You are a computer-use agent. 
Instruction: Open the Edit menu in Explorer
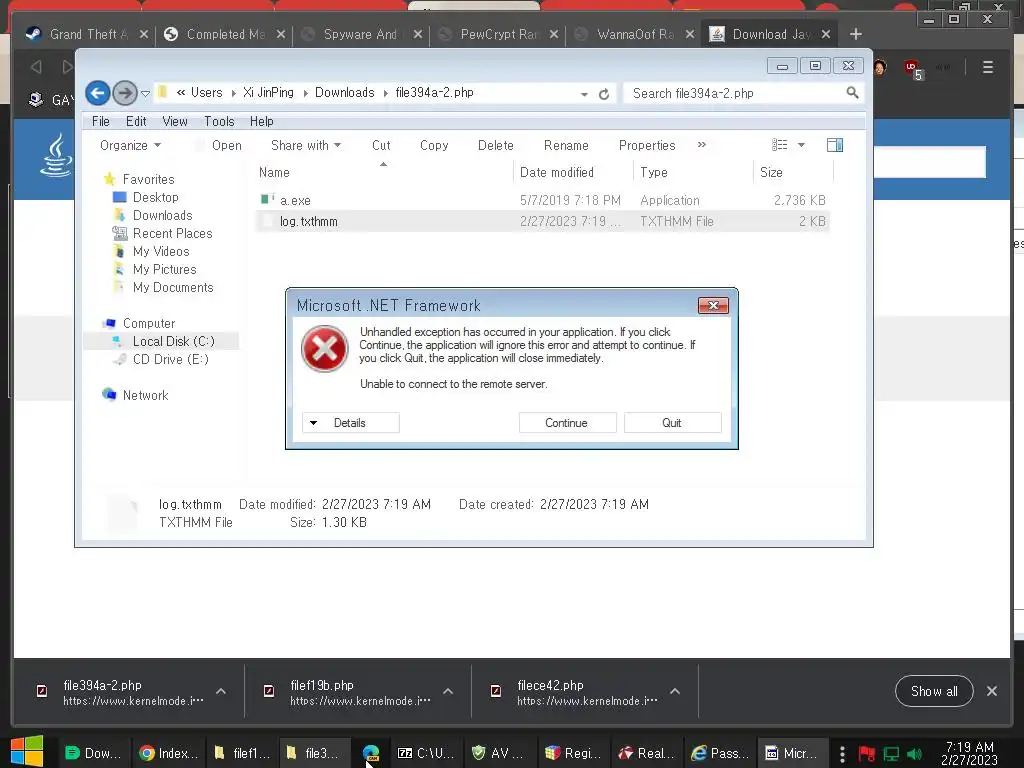pos(136,121)
